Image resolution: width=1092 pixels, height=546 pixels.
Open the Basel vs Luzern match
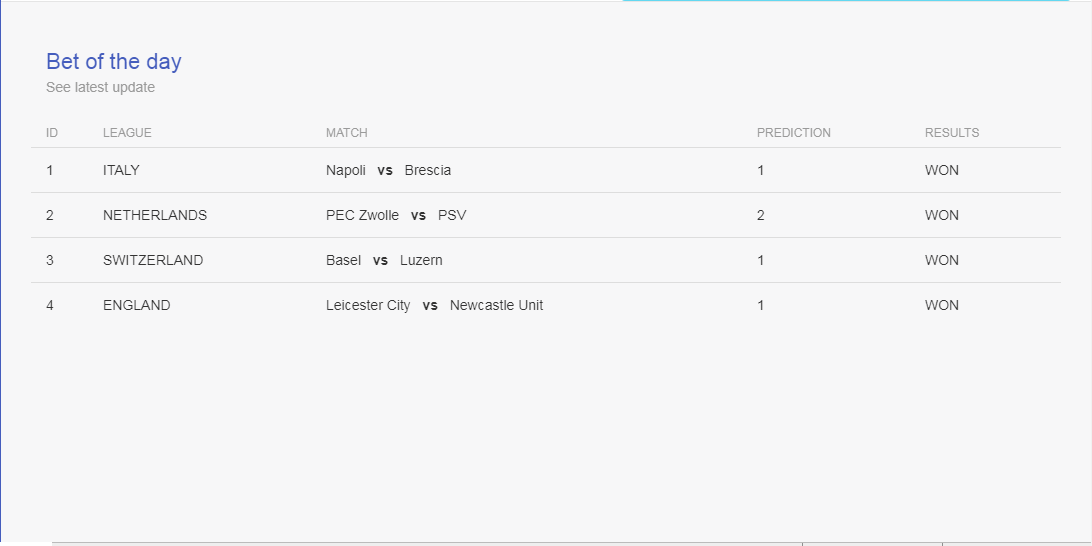tap(384, 260)
